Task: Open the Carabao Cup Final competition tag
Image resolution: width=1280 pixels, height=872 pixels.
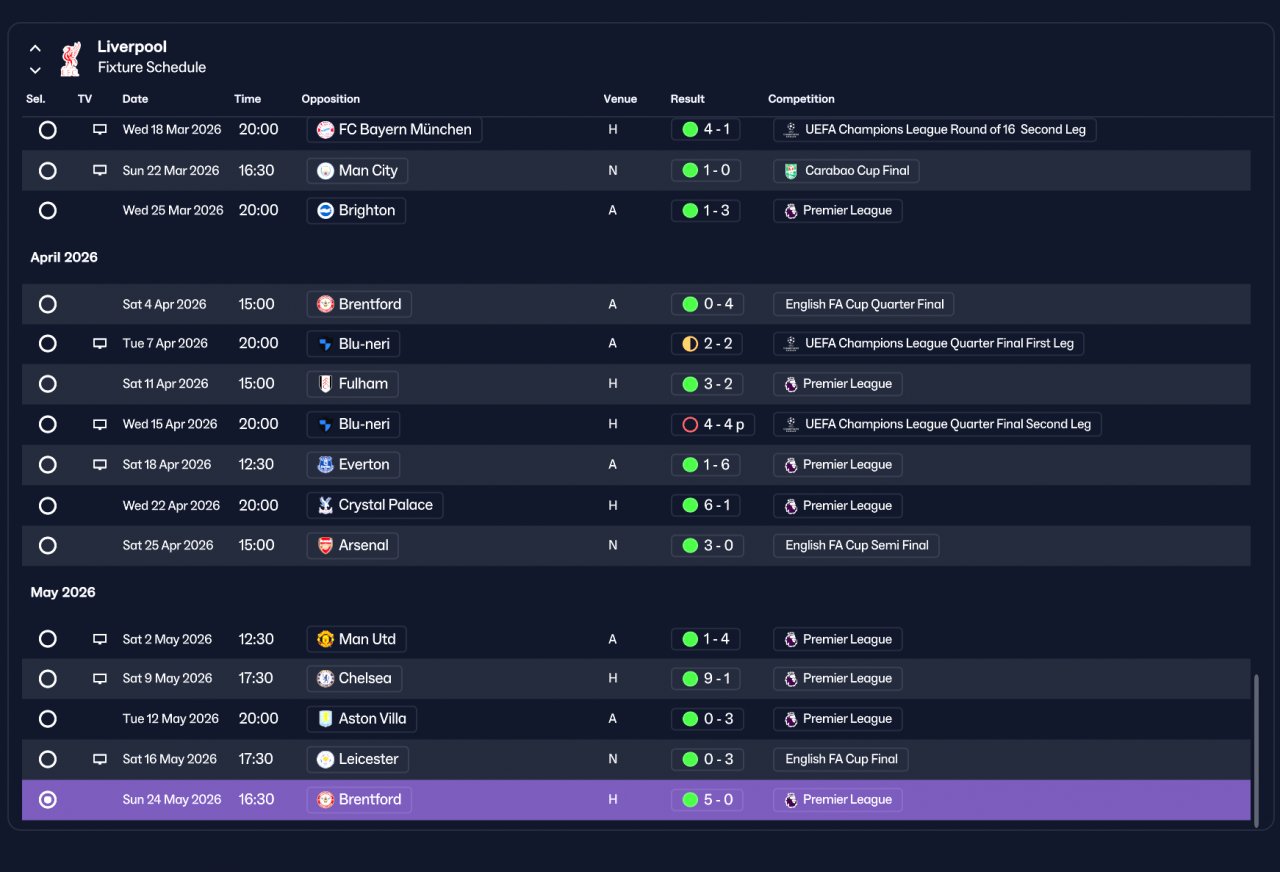Action: 846,171
